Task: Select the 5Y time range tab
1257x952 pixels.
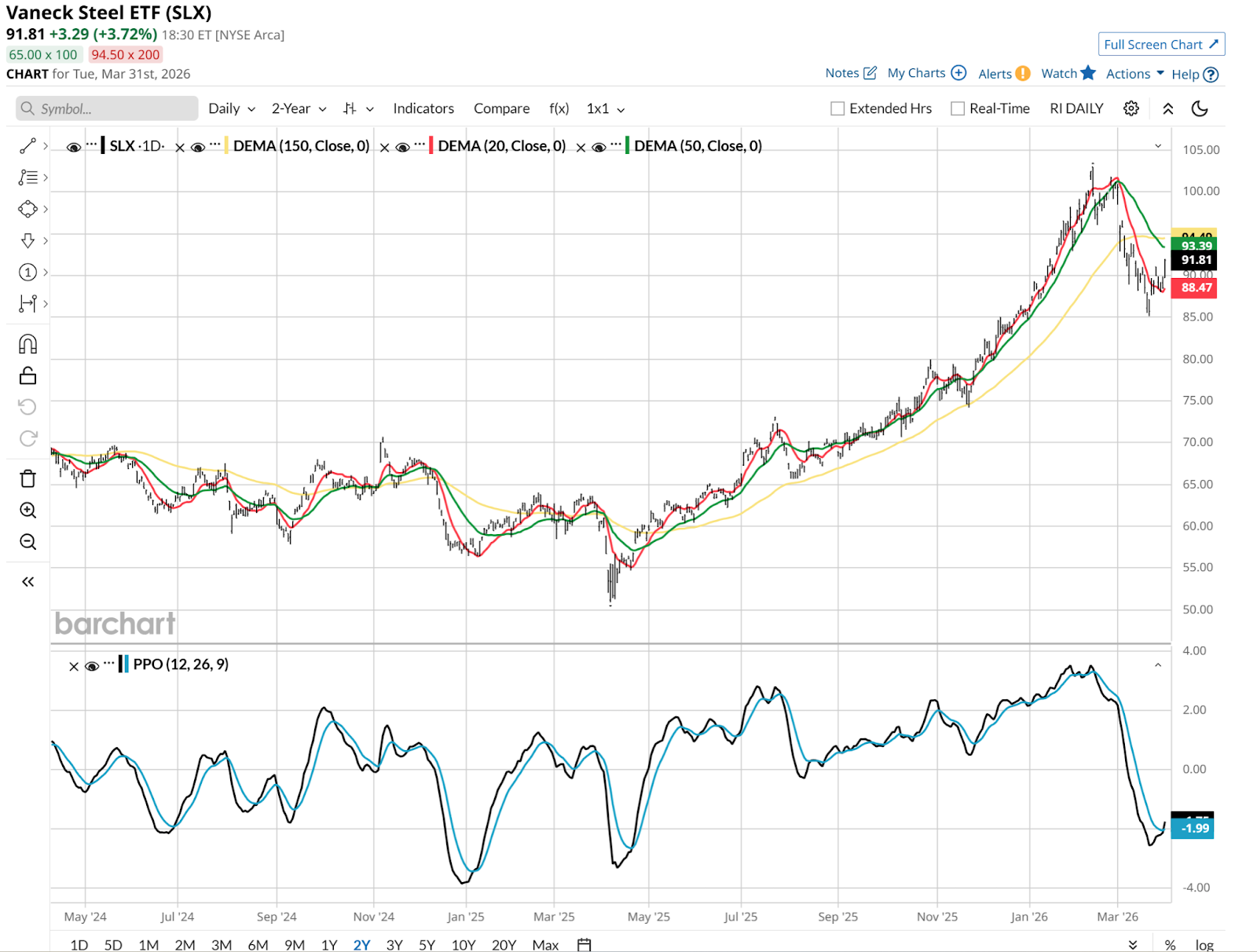Action: click(427, 944)
